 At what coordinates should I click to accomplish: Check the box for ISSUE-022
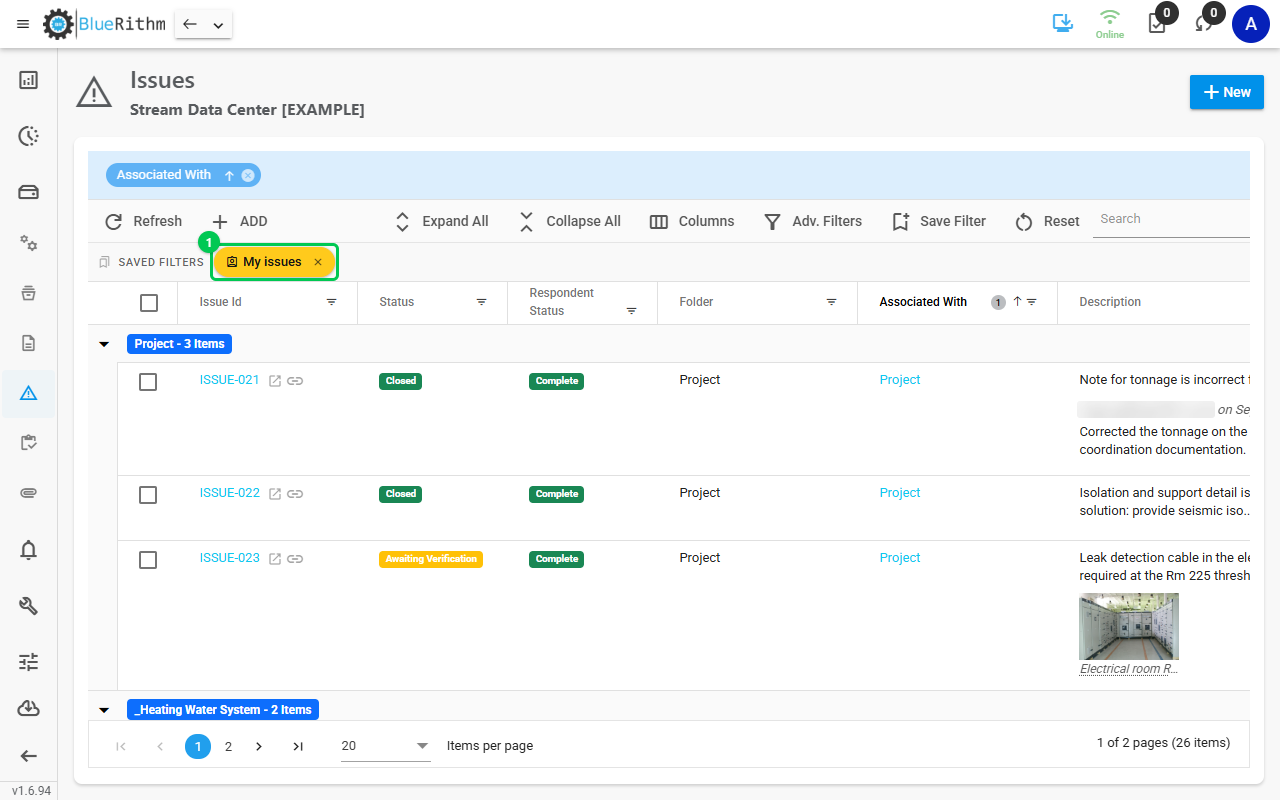148,495
